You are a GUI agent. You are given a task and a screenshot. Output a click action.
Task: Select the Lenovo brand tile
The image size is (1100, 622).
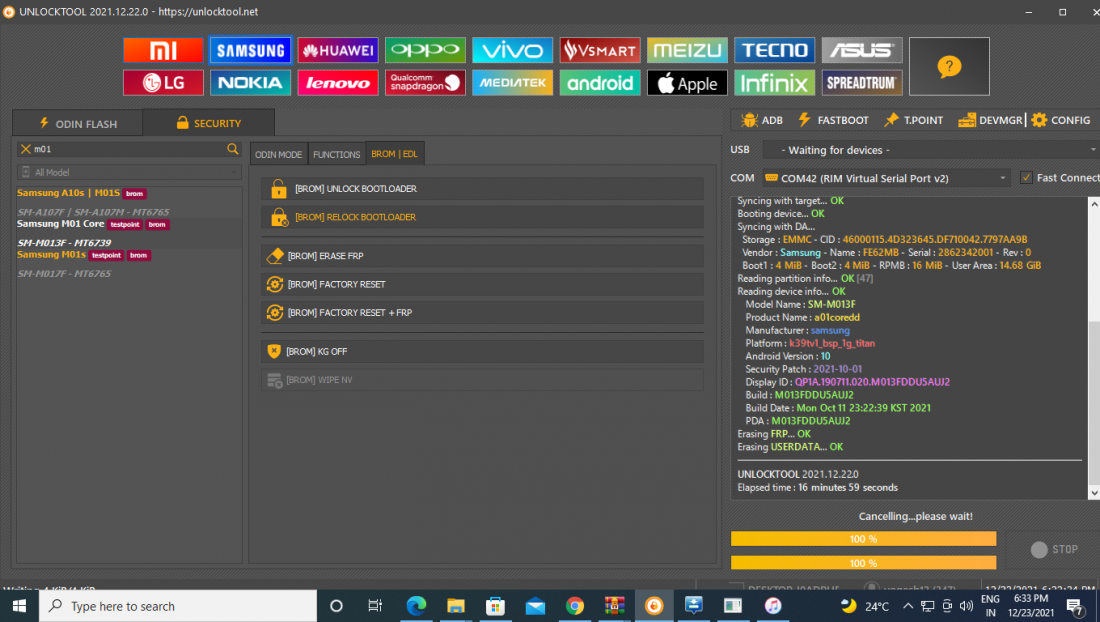coord(337,83)
